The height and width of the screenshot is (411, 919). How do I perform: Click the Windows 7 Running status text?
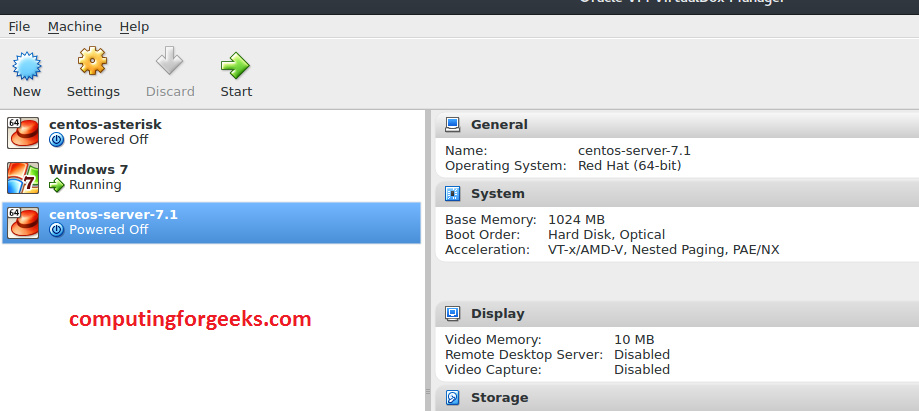click(95, 185)
